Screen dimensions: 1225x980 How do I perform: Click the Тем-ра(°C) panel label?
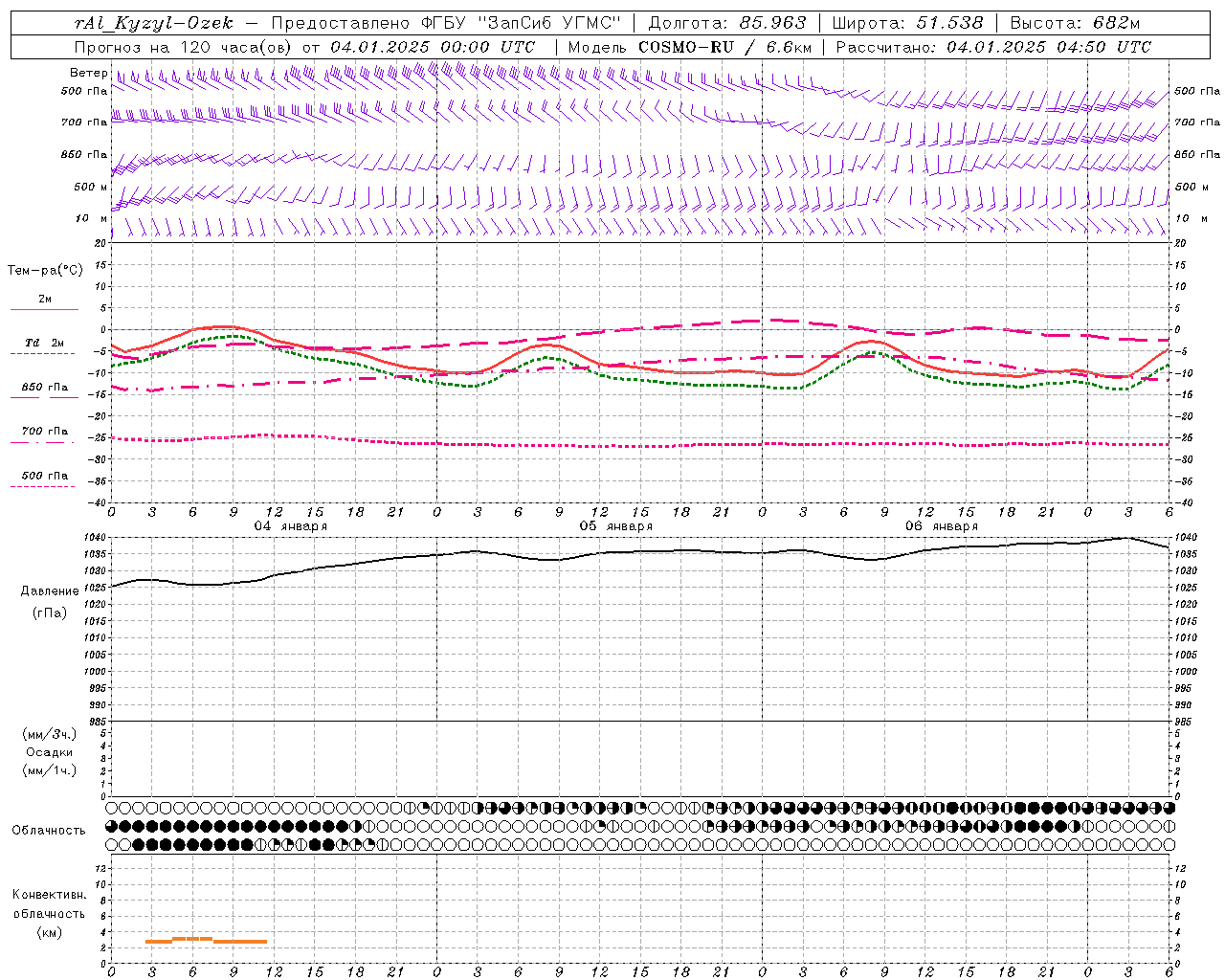(x=45, y=271)
